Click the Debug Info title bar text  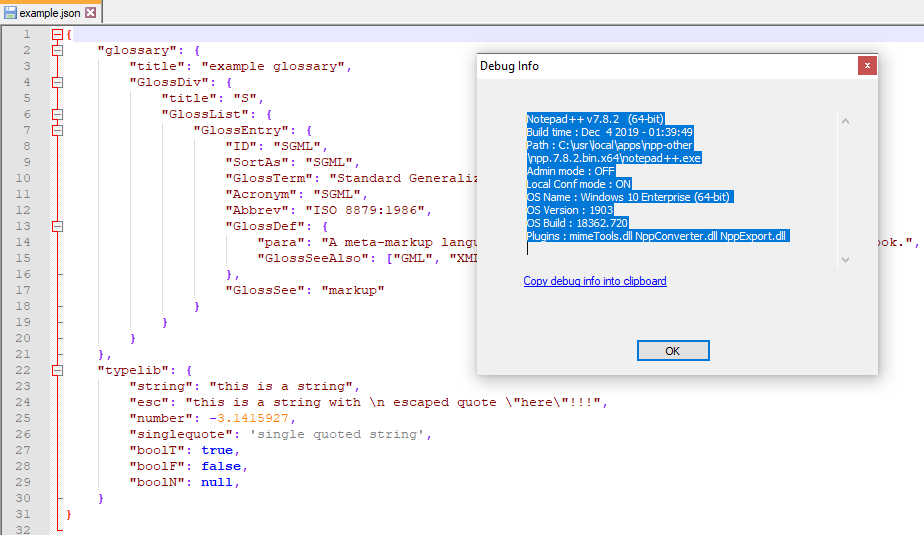tap(509, 66)
